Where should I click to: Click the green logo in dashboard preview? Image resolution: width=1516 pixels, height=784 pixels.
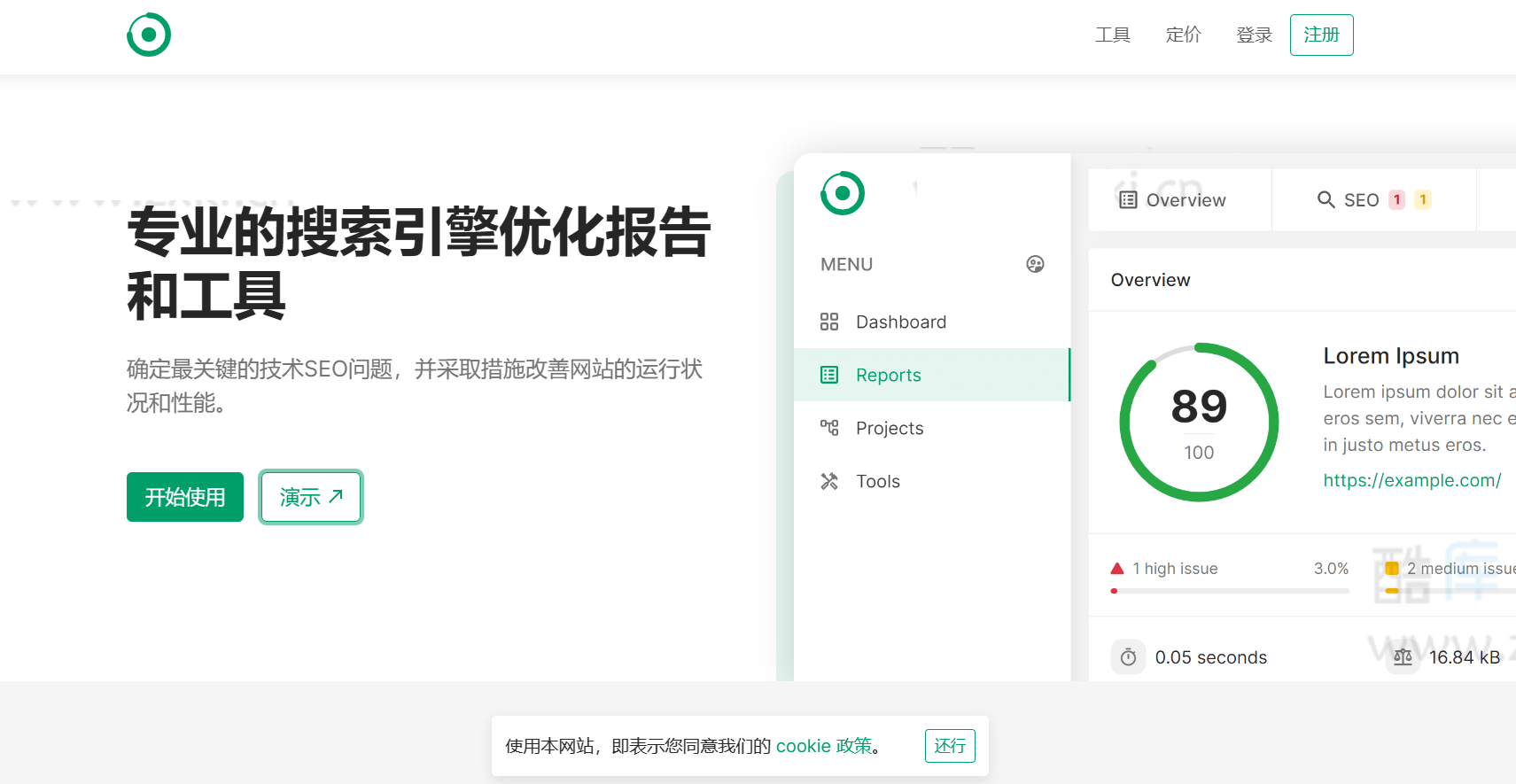(843, 193)
